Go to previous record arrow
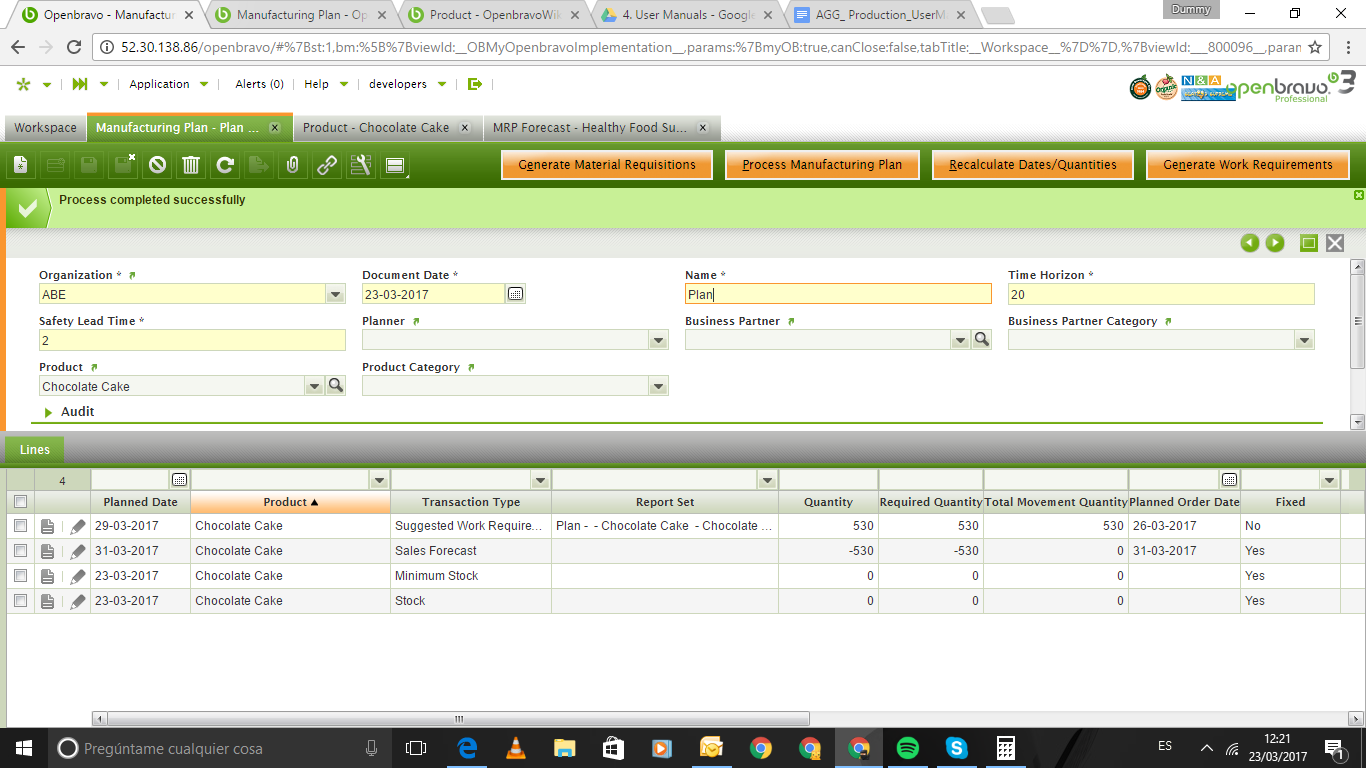Viewport: 1366px width, 768px height. click(x=1249, y=242)
